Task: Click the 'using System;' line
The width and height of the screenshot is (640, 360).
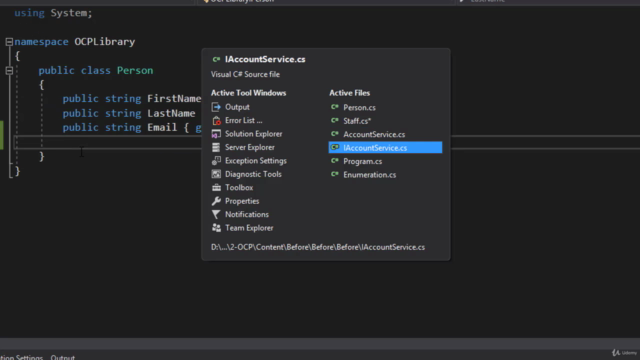Action: pyautogui.click(x=53, y=13)
